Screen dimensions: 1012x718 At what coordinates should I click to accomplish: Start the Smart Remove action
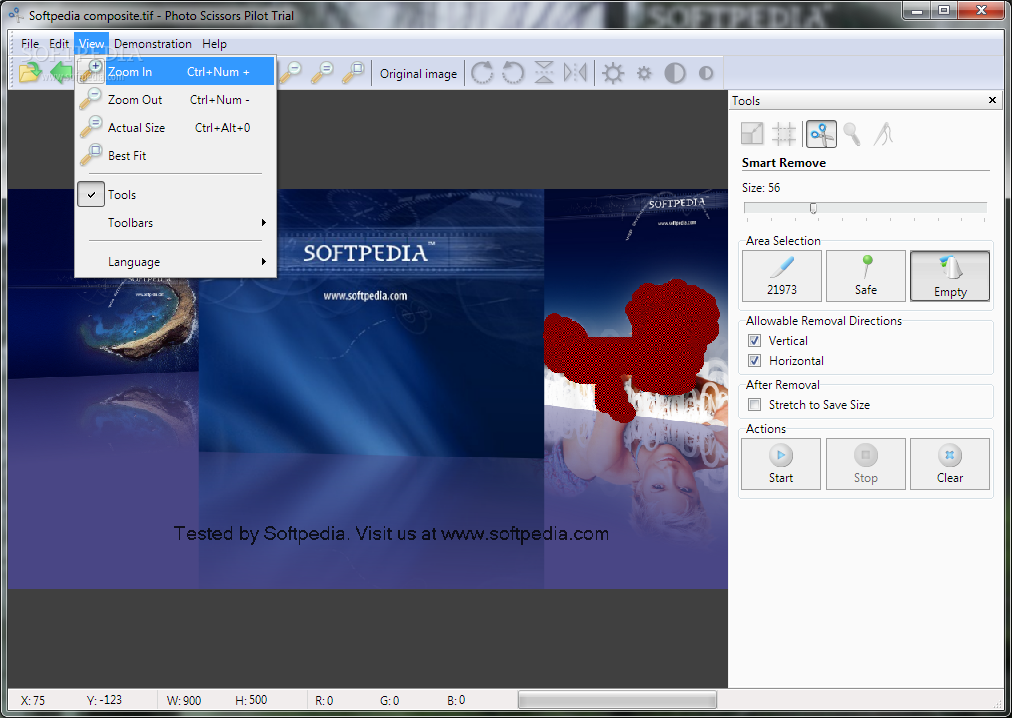click(781, 464)
